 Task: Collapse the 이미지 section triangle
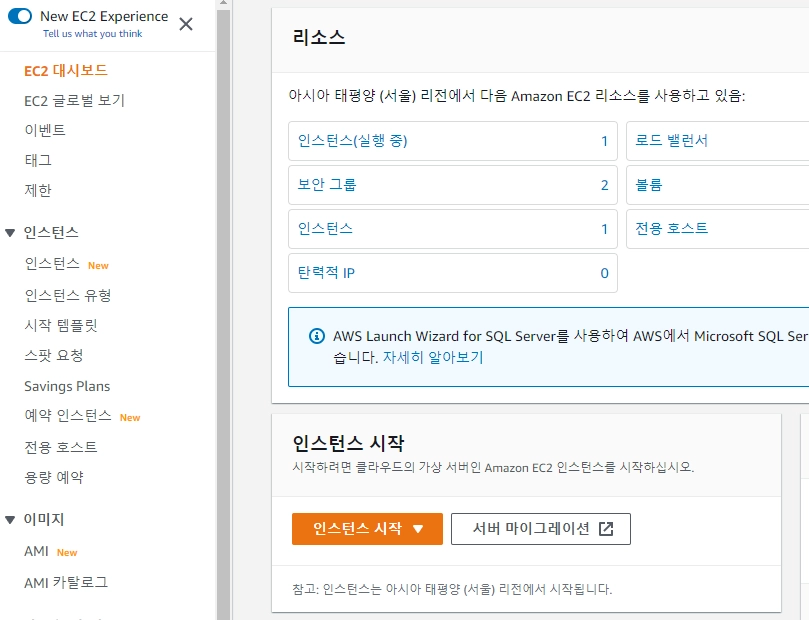click(x=10, y=519)
